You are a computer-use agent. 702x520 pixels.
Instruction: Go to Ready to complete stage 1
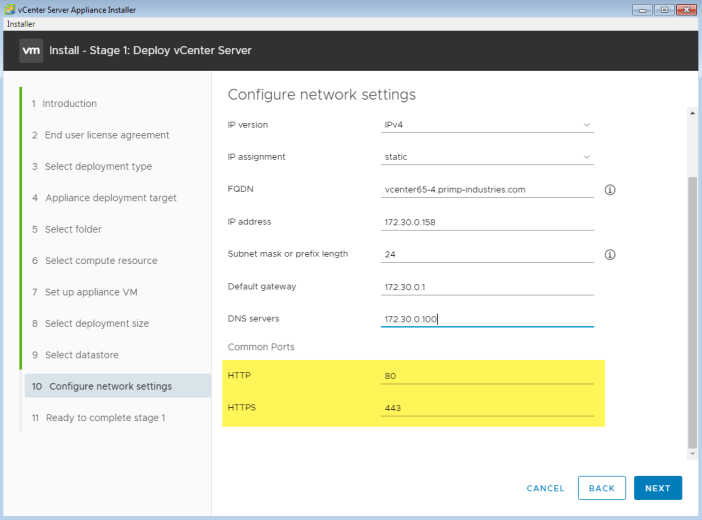click(98, 417)
